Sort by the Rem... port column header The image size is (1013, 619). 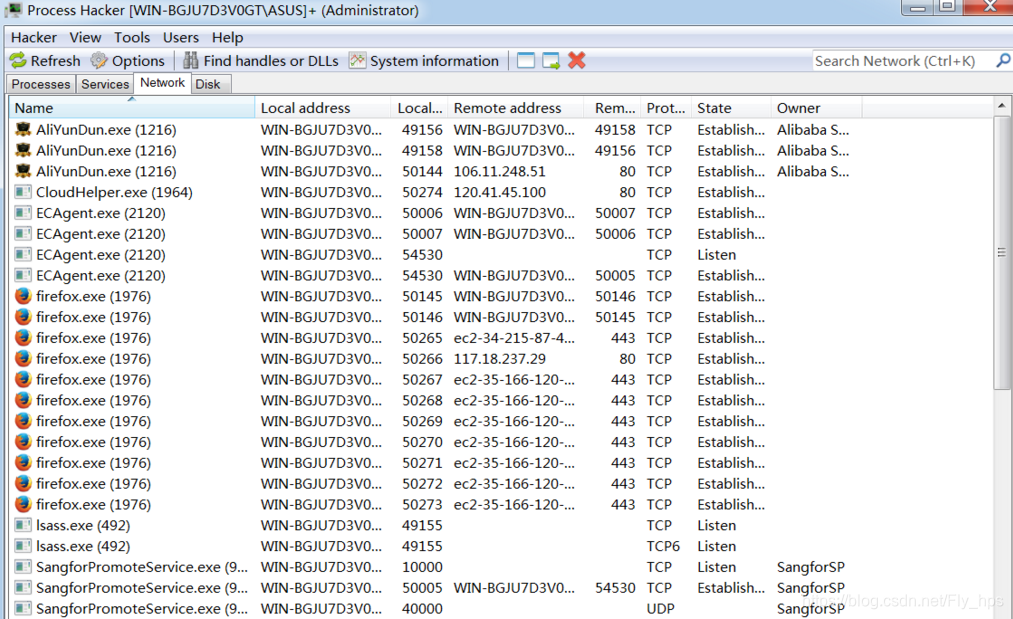614,108
